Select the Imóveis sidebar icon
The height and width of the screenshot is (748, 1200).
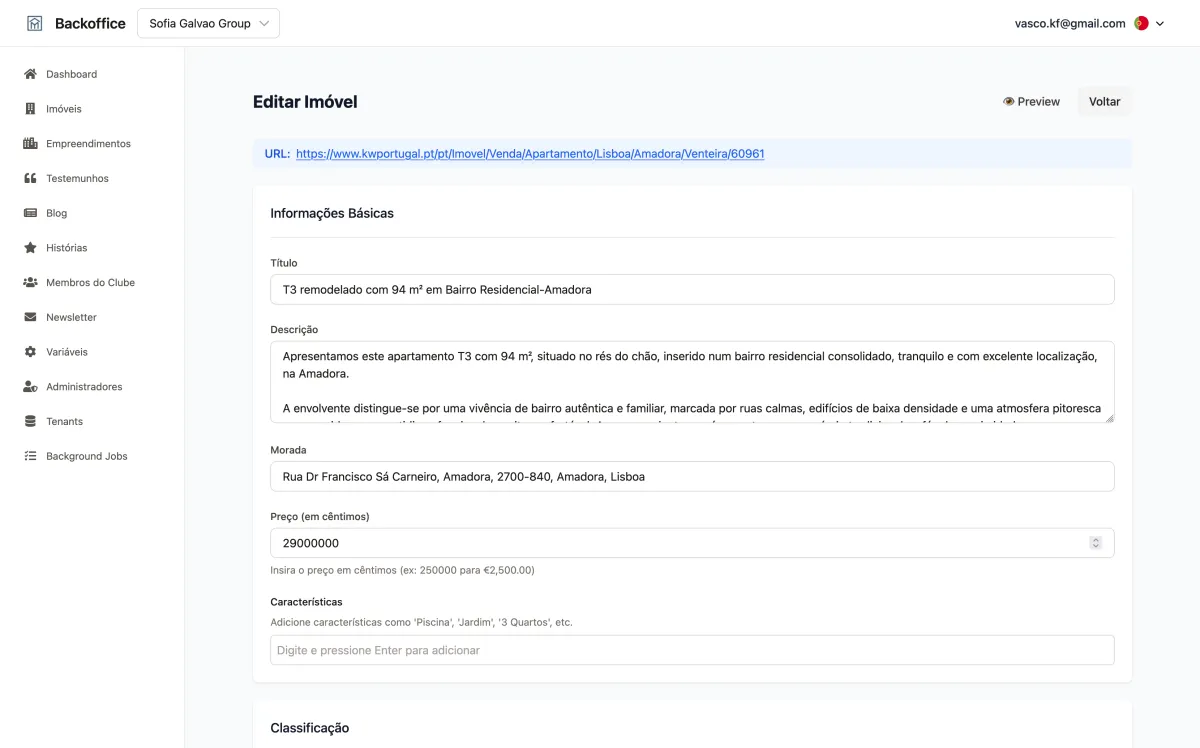31,108
